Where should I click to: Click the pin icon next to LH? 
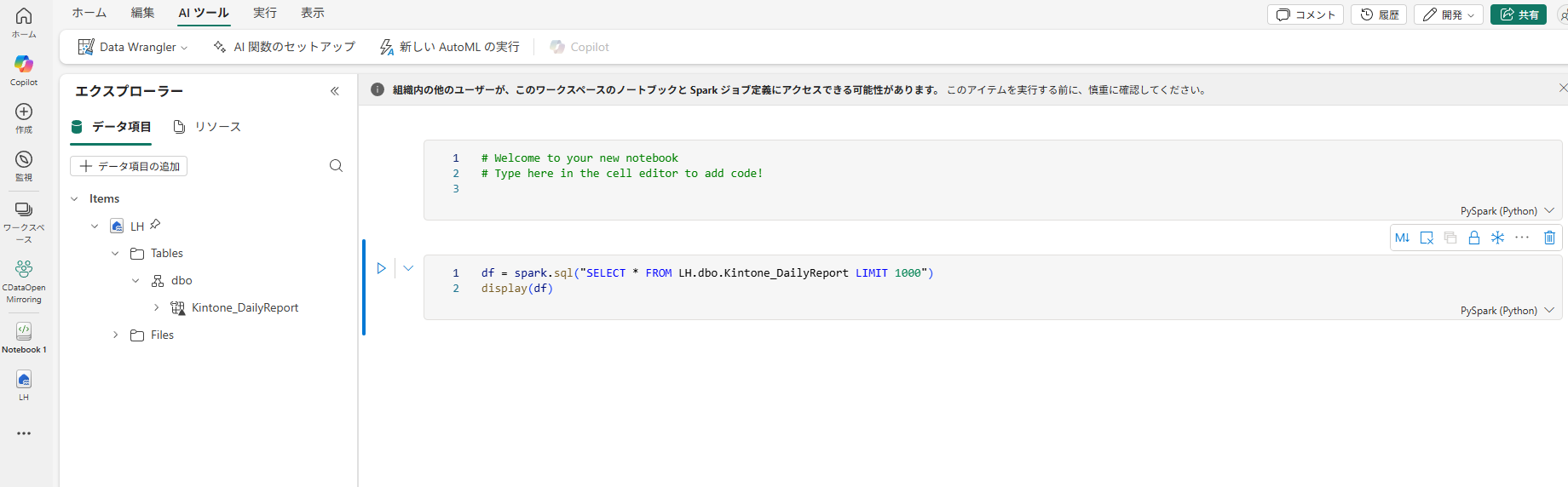coord(155,225)
